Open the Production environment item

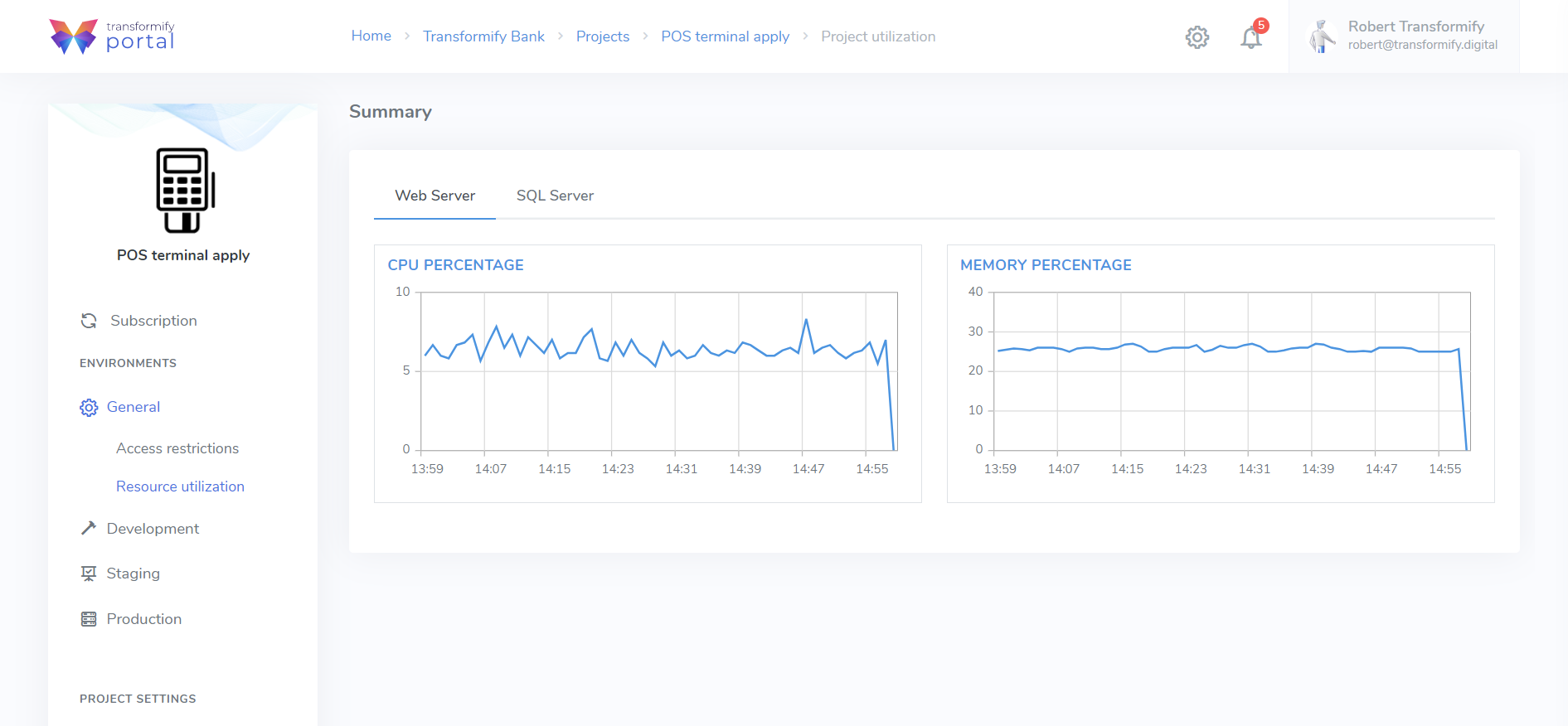[x=143, y=619]
